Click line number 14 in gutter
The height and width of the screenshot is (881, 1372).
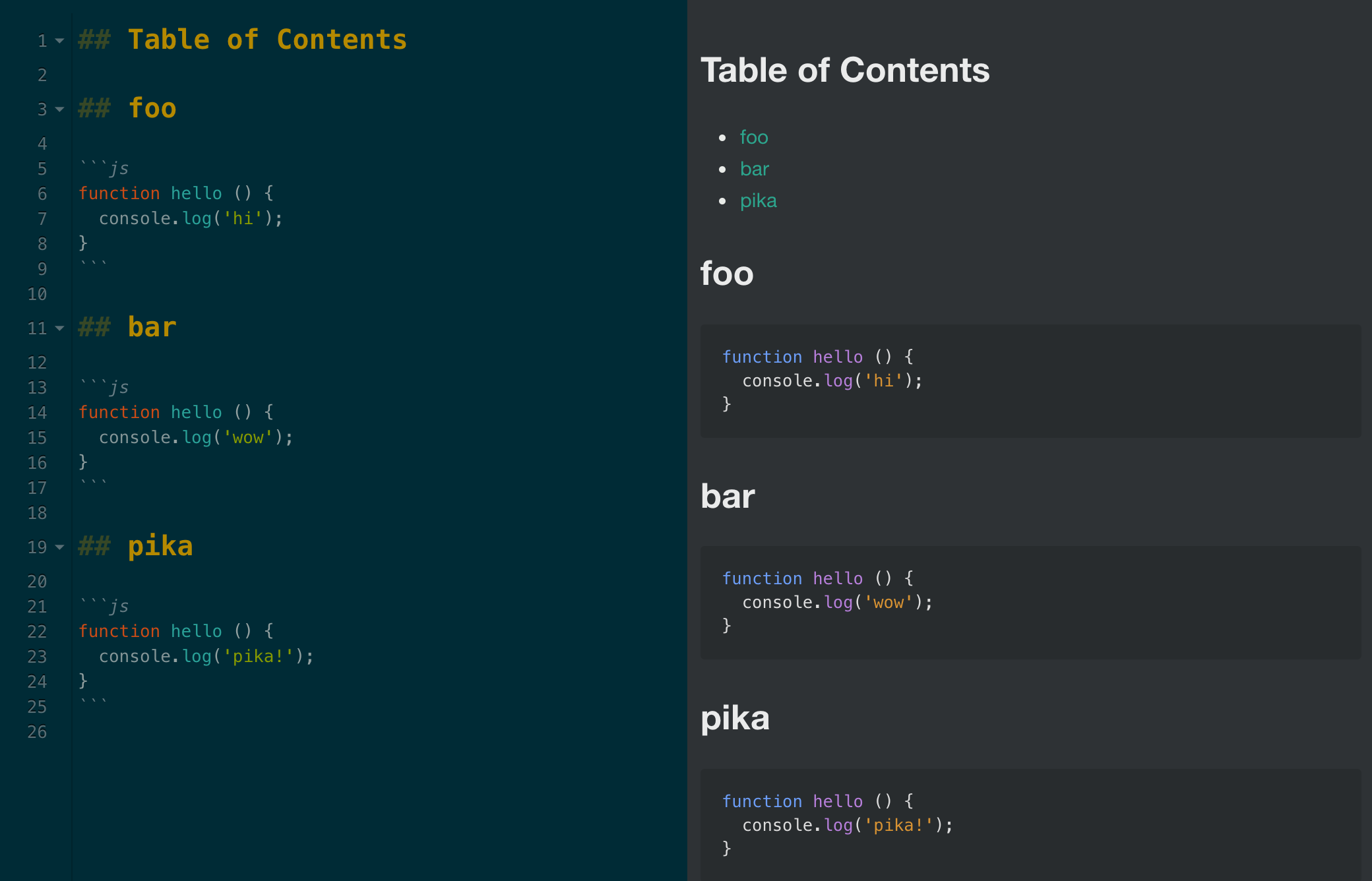click(x=37, y=413)
